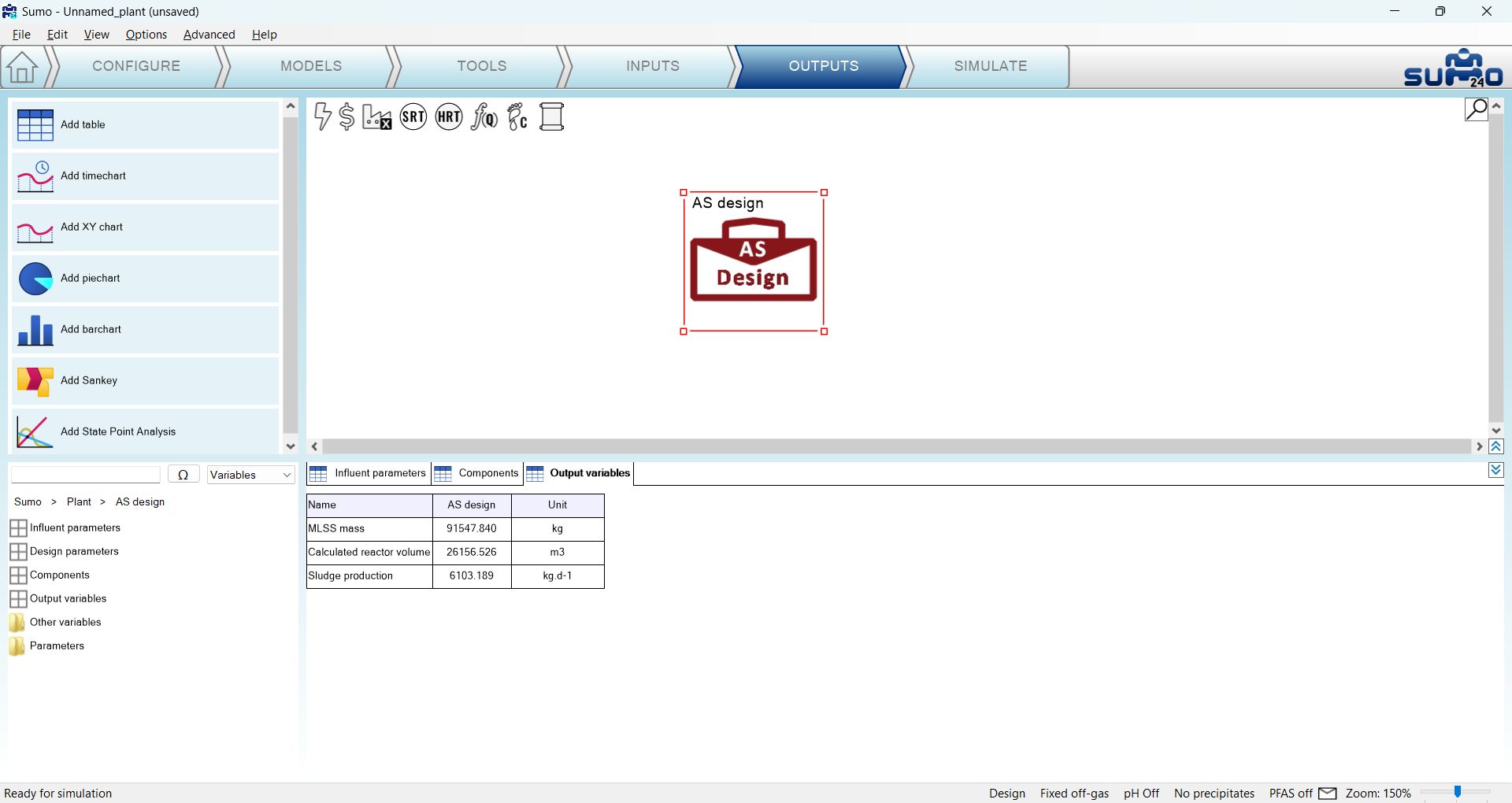The width and height of the screenshot is (1512, 803).
Task: Open the Variables dropdown
Action: click(x=250, y=475)
